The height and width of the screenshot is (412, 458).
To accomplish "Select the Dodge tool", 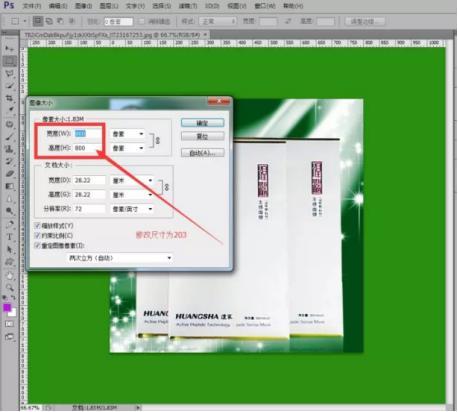I will [9, 211].
